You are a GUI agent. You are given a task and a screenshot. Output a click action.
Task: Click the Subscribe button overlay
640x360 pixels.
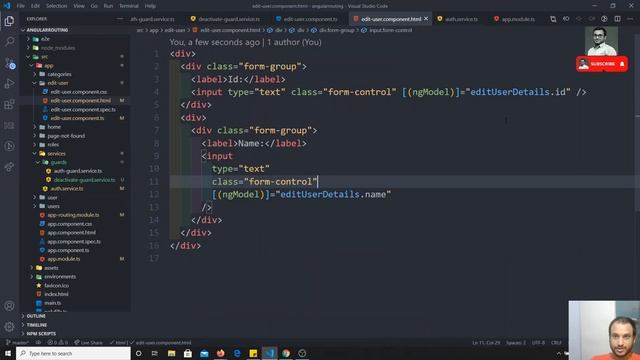coord(602,64)
